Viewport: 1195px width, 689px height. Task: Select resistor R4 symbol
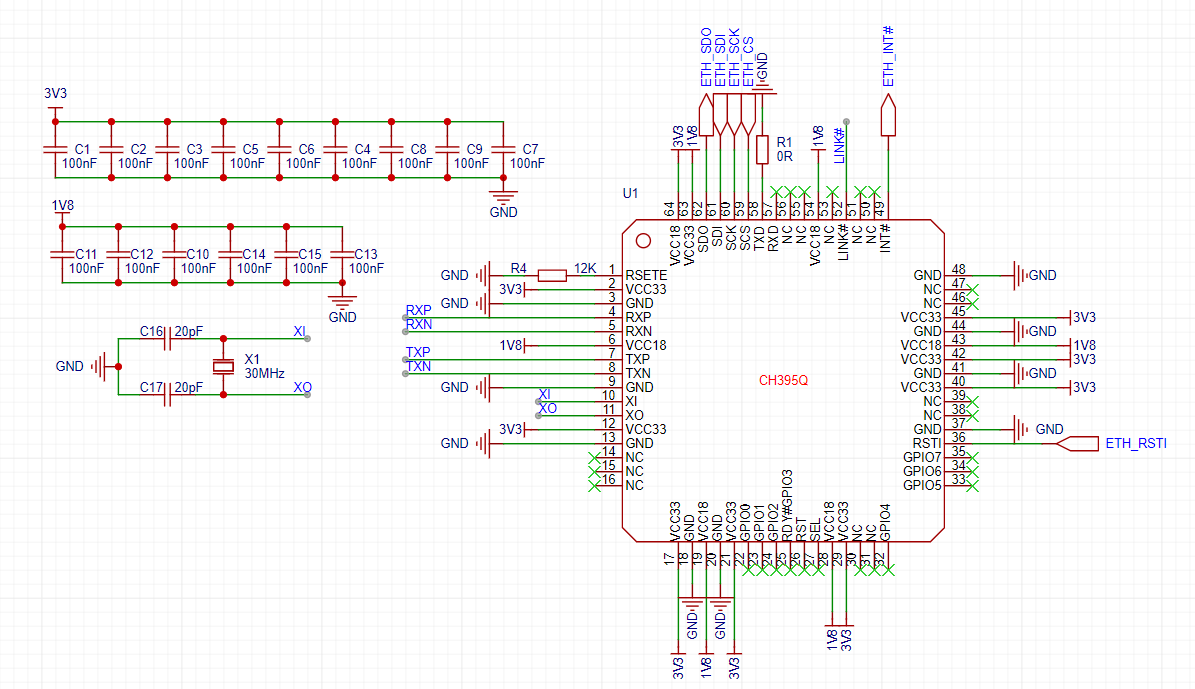pos(552,275)
